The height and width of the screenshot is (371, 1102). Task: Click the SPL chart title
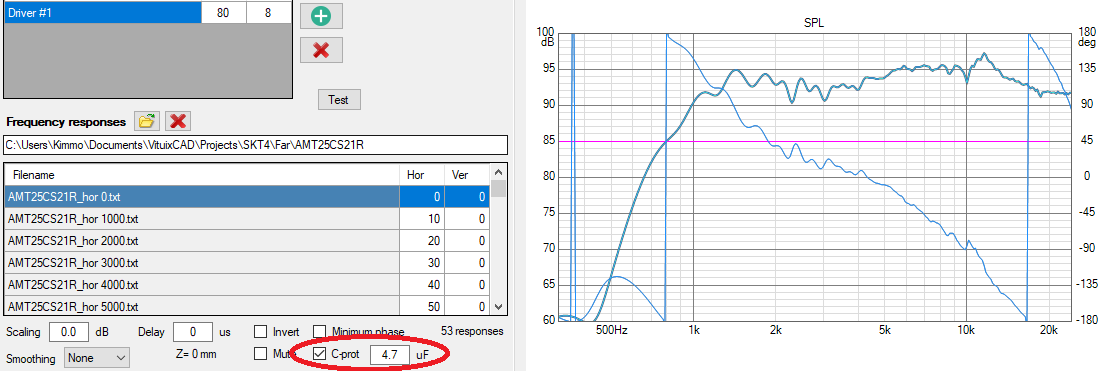click(x=814, y=23)
